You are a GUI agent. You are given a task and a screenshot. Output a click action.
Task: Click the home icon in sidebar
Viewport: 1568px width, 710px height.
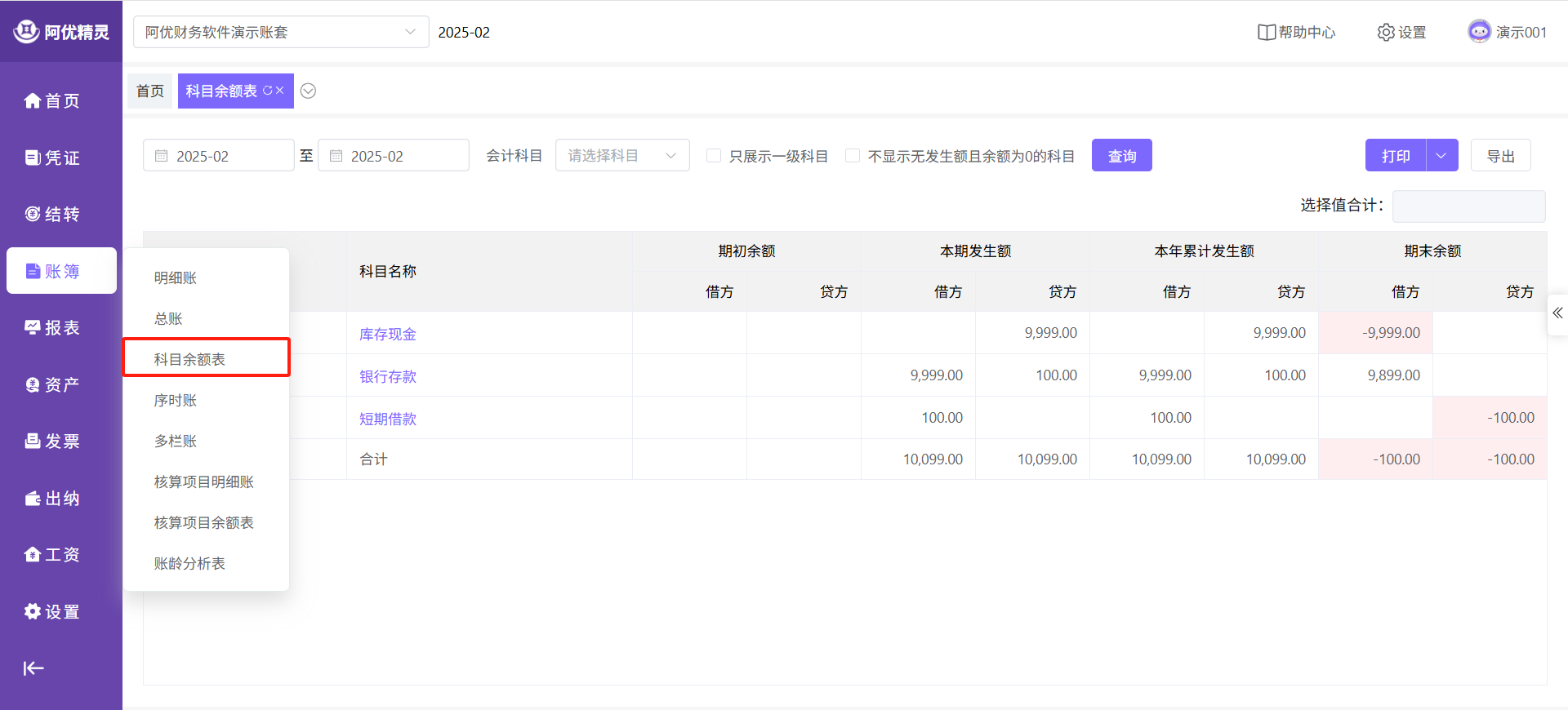(x=33, y=100)
